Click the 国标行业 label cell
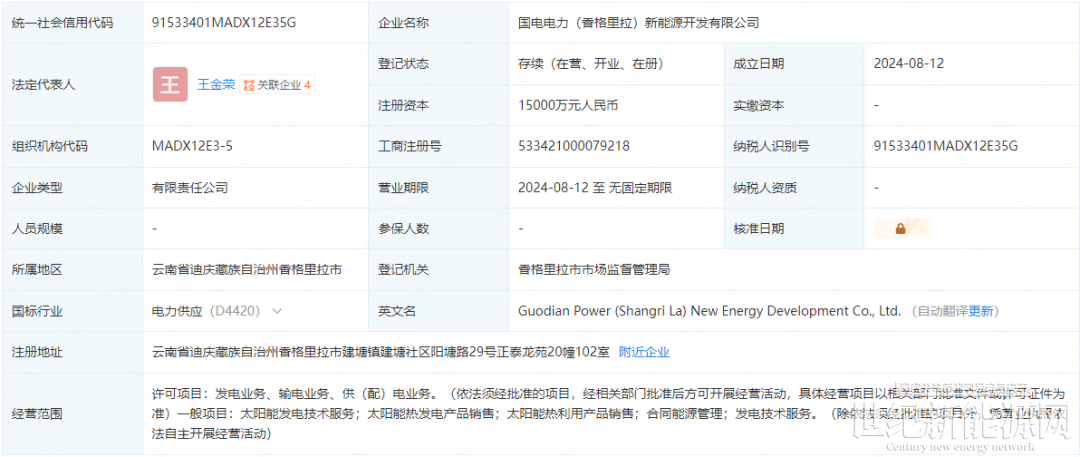Image resolution: width=1080 pixels, height=457 pixels. pos(72,311)
